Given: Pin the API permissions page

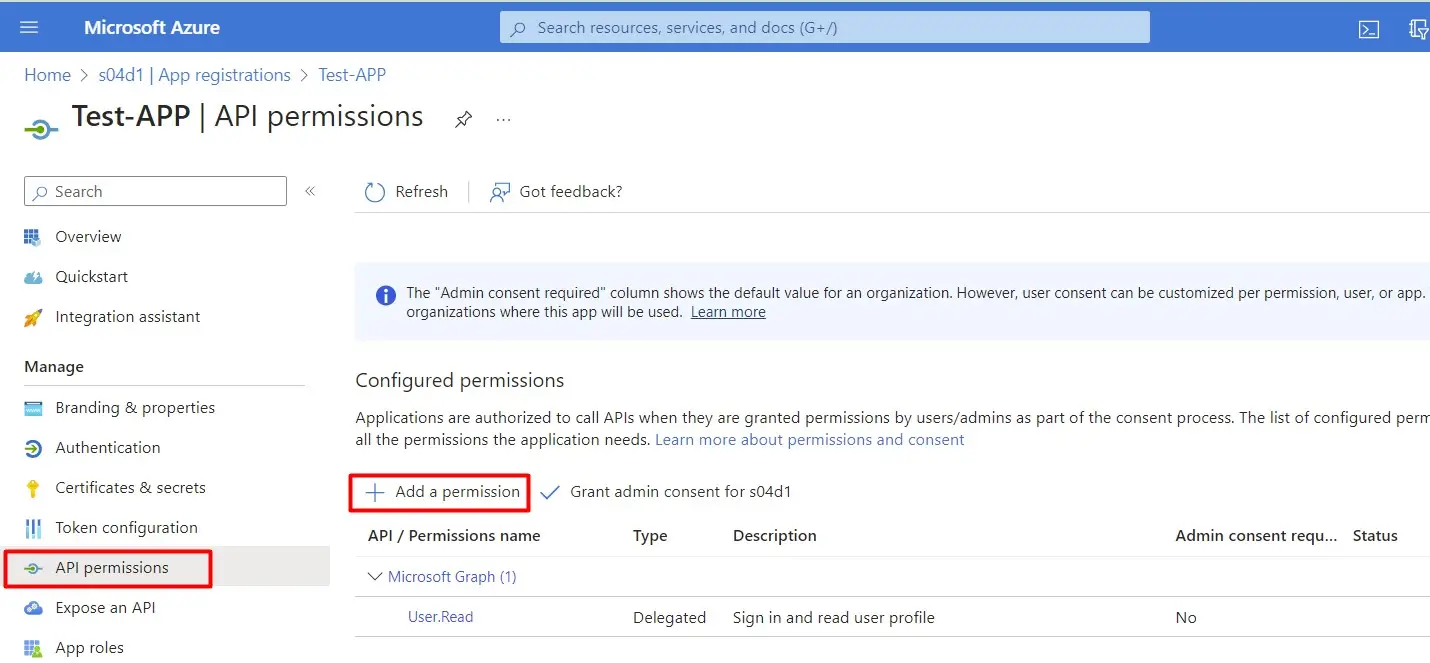Looking at the screenshot, I should (x=463, y=118).
